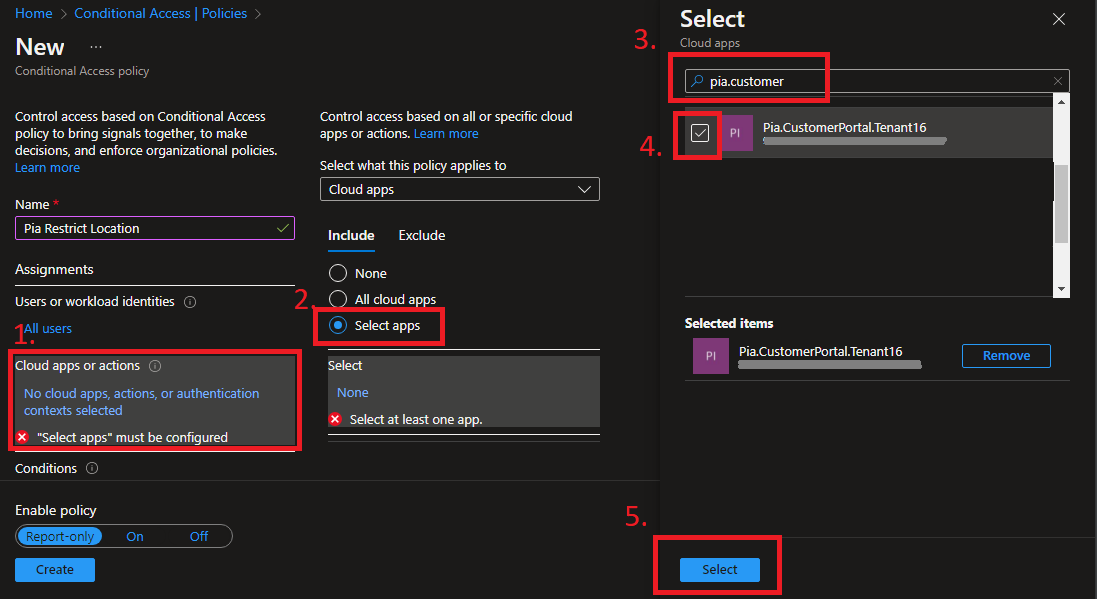Viewport: 1097px width, 599px height.
Task: Choose the All cloud apps radio option
Action: point(338,299)
